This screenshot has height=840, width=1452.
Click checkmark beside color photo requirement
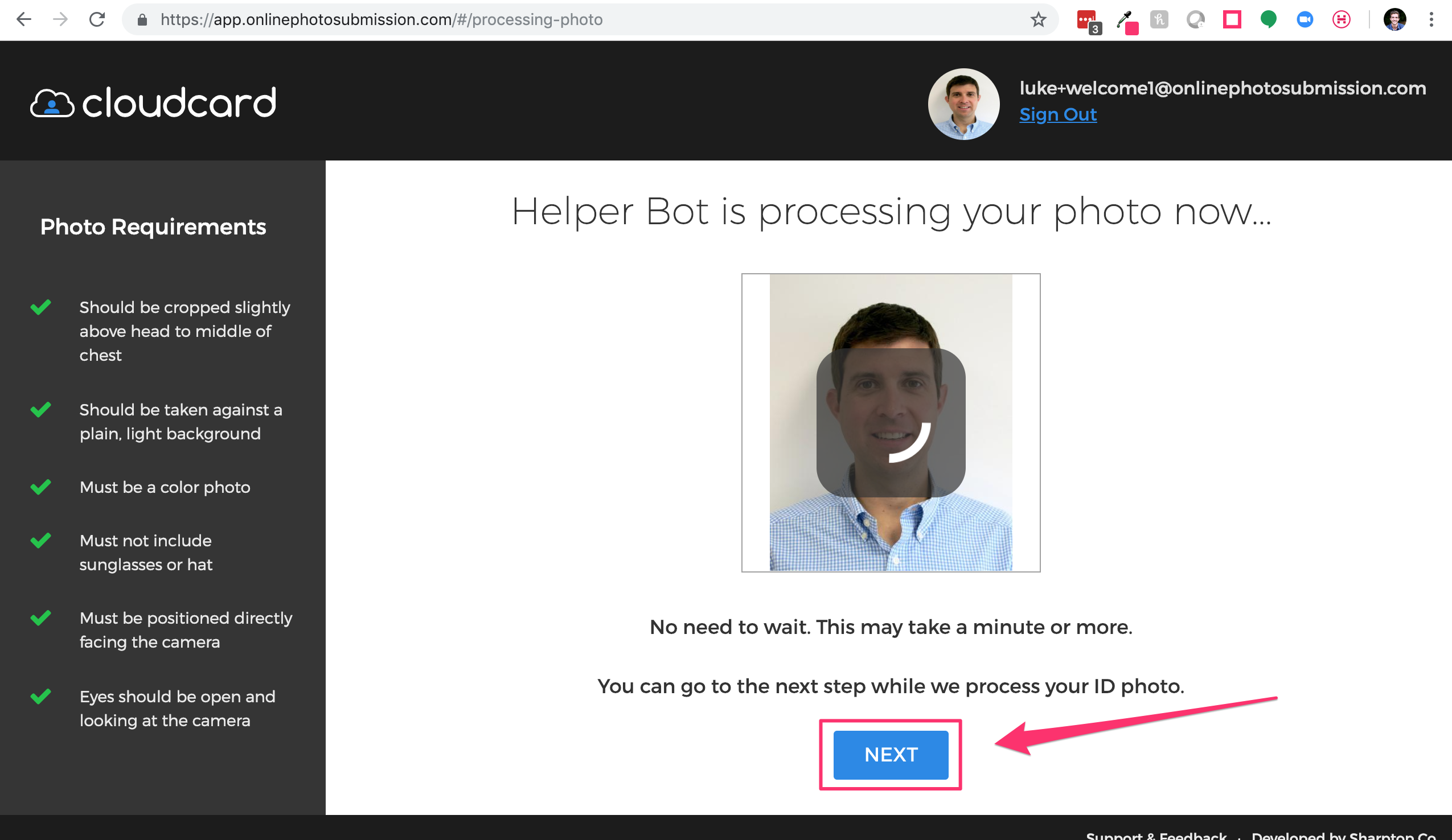41,487
